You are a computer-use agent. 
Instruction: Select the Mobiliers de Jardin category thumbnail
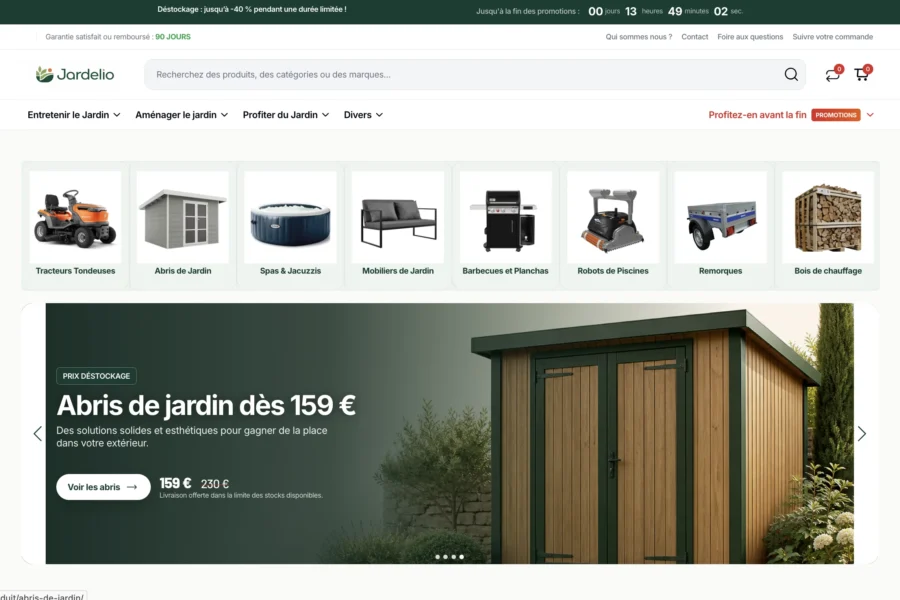click(x=398, y=217)
